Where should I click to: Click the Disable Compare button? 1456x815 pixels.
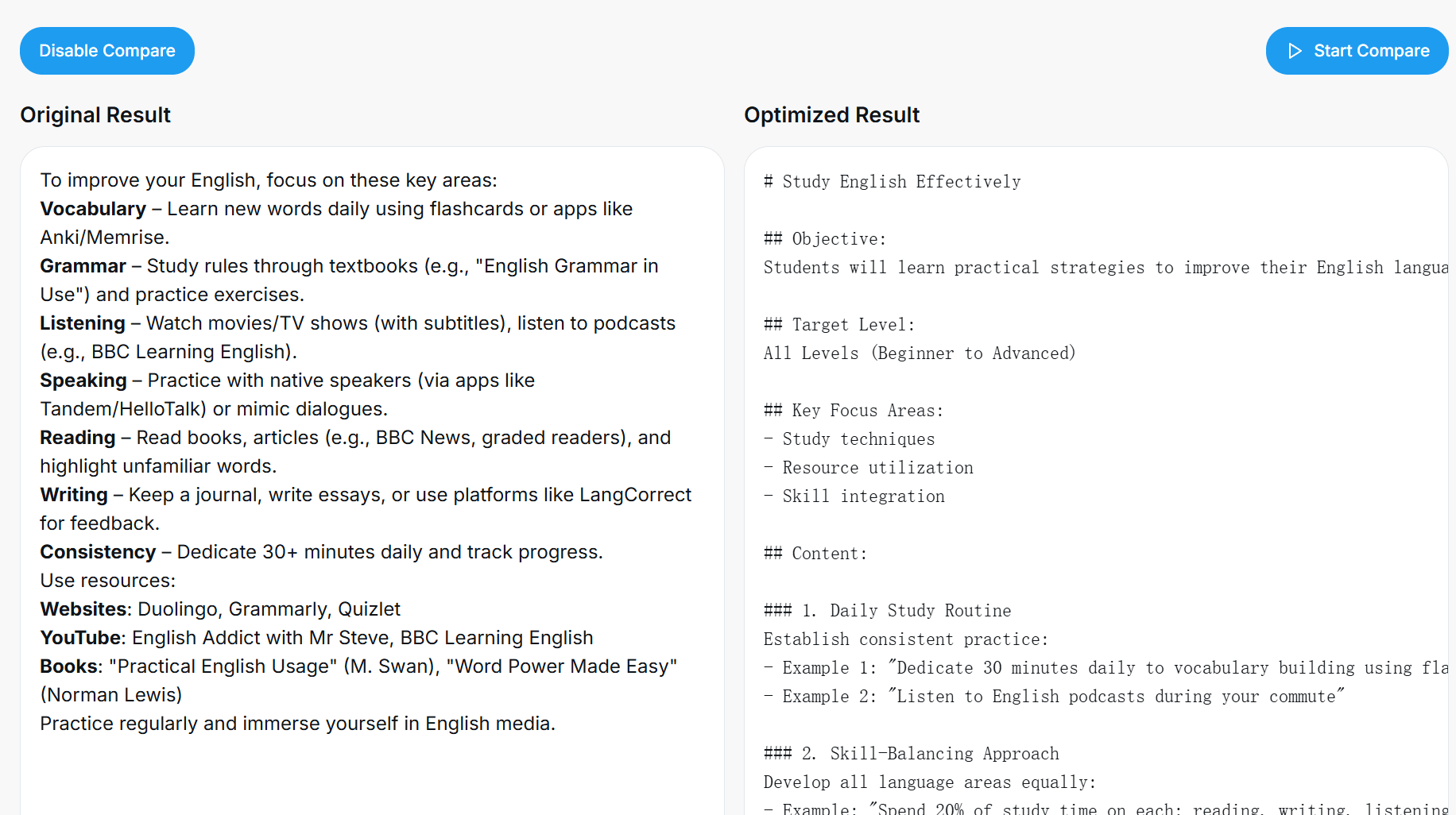pyautogui.click(x=107, y=51)
